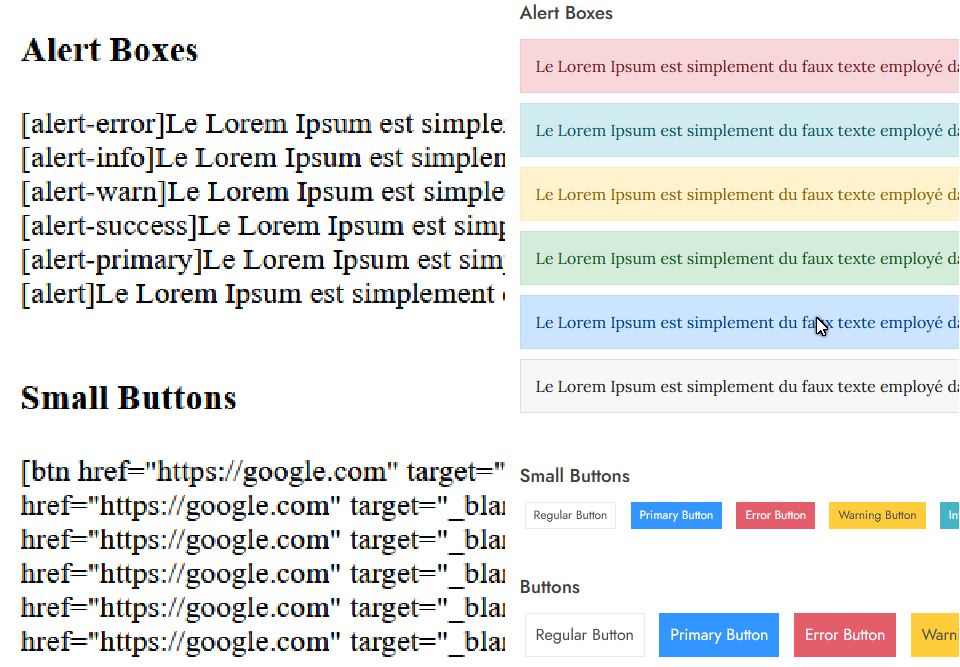Image resolution: width=960 pixels, height=667 pixels.
Task: Select the green success alert box
Action: [x=740, y=258]
